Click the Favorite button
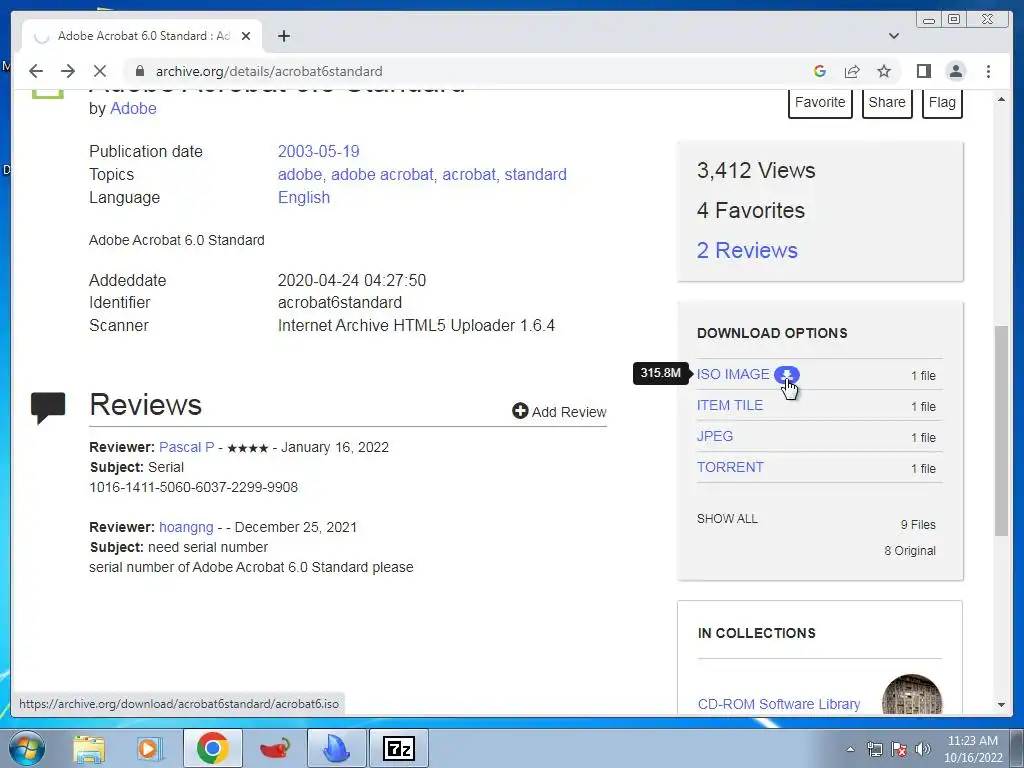Screen dimensions: 1024x768 pyautogui.click(x=820, y=103)
